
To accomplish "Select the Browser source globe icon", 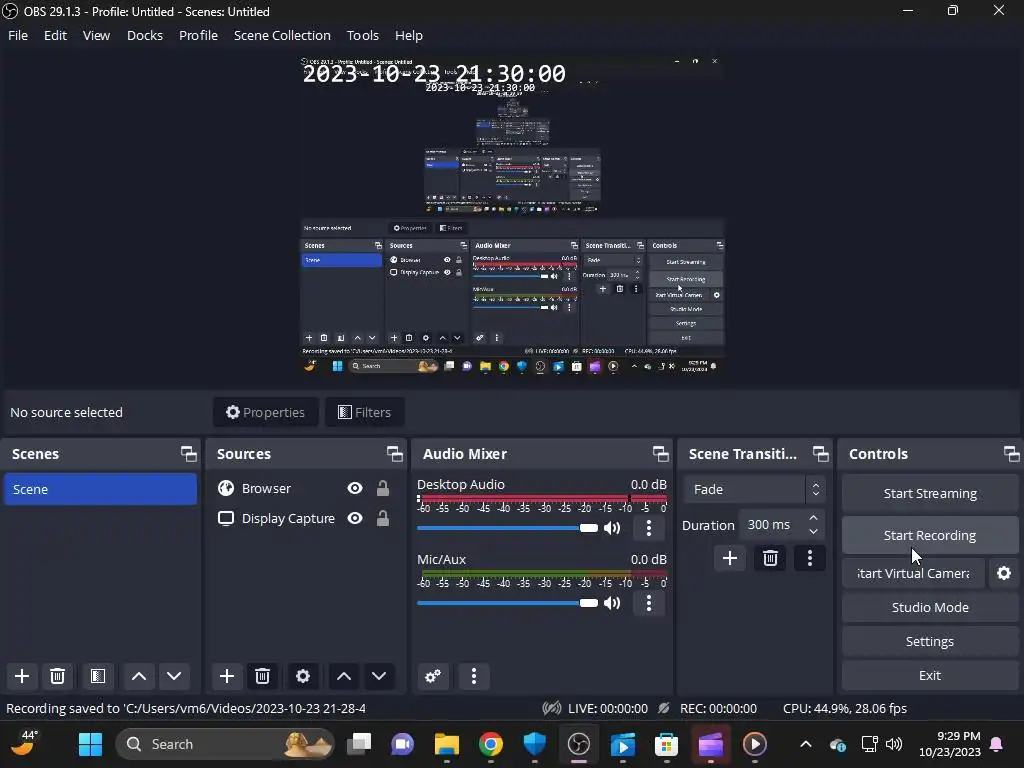I will click(226, 488).
